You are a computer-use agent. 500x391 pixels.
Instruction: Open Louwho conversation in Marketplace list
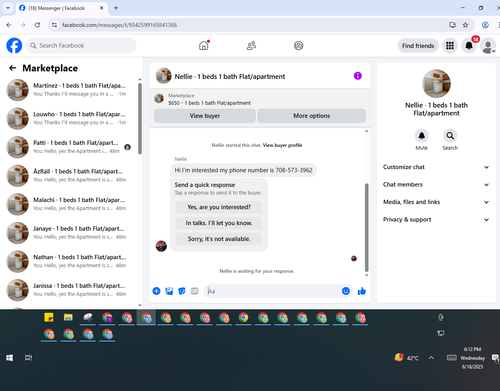tap(70, 118)
